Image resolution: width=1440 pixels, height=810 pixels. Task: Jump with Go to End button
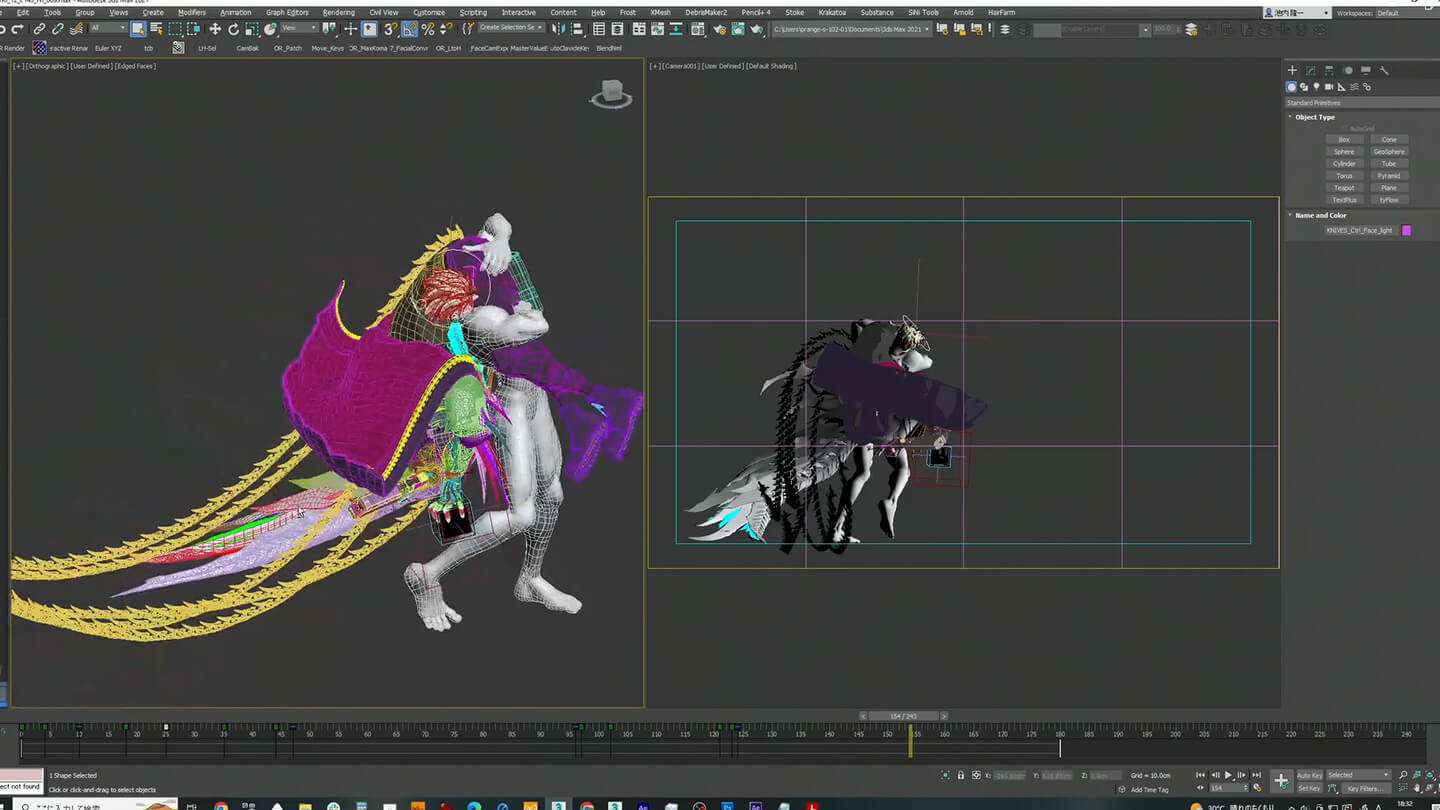pos(1256,775)
